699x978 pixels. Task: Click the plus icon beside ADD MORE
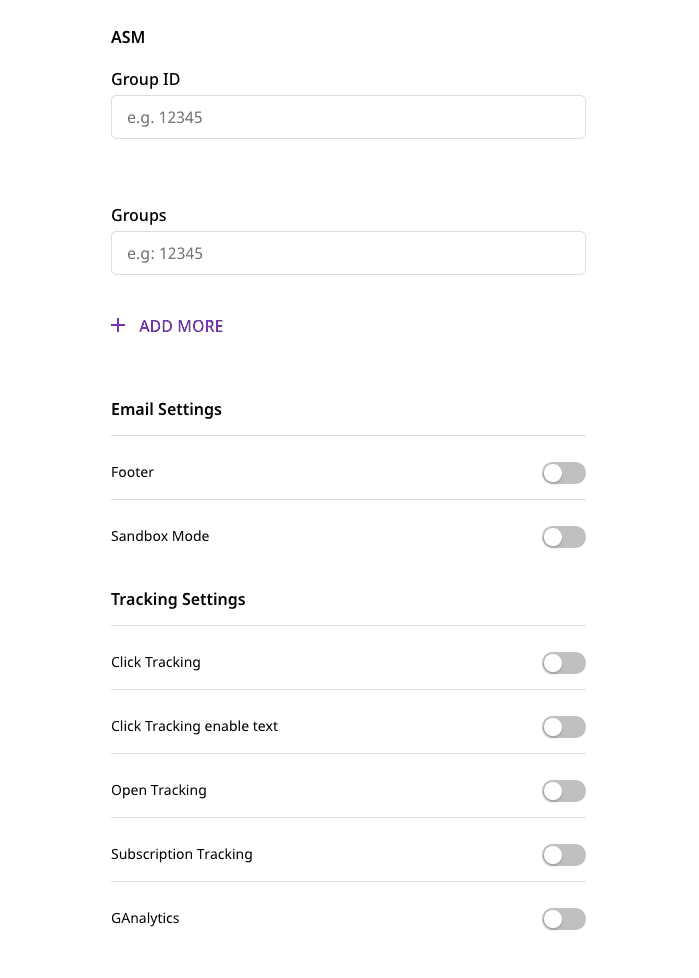point(117,325)
